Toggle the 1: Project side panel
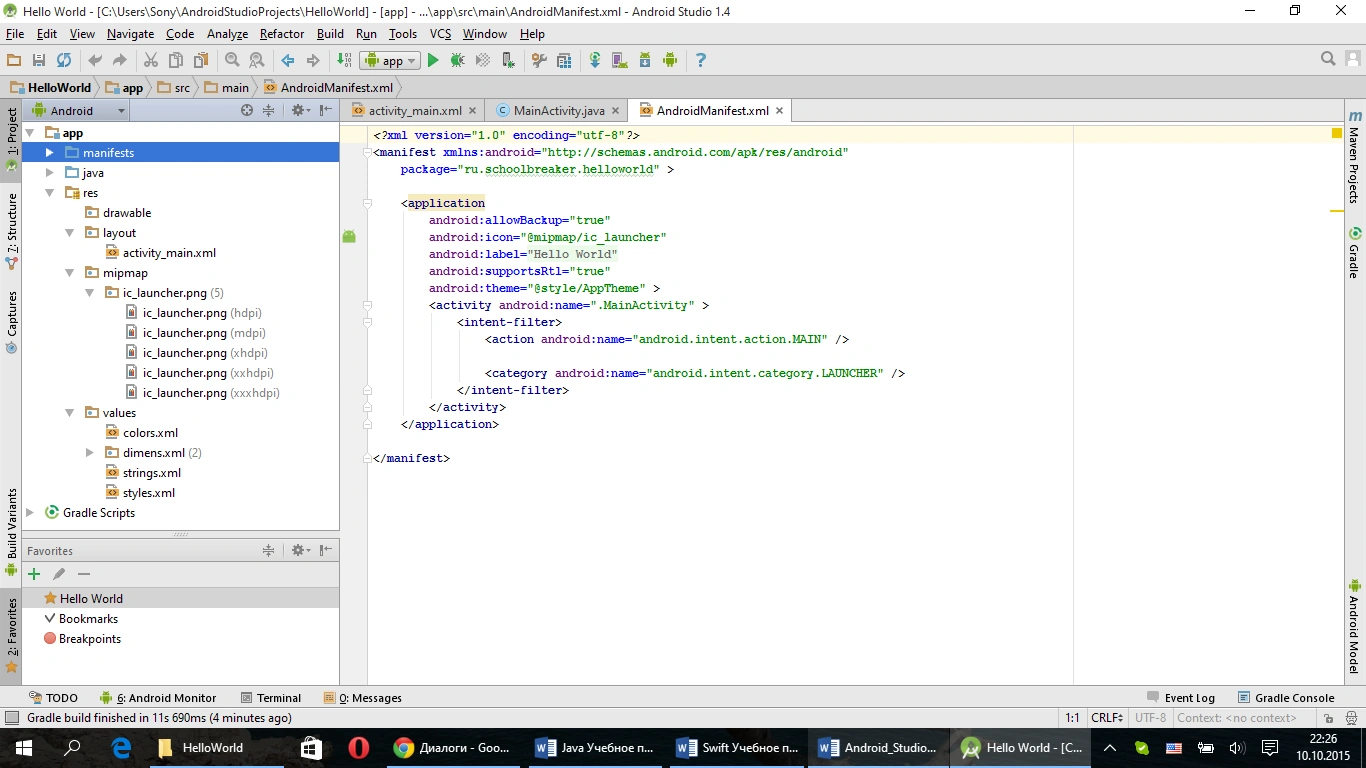Image resolution: width=1366 pixels, height=768 pixels. click(11, 134)
